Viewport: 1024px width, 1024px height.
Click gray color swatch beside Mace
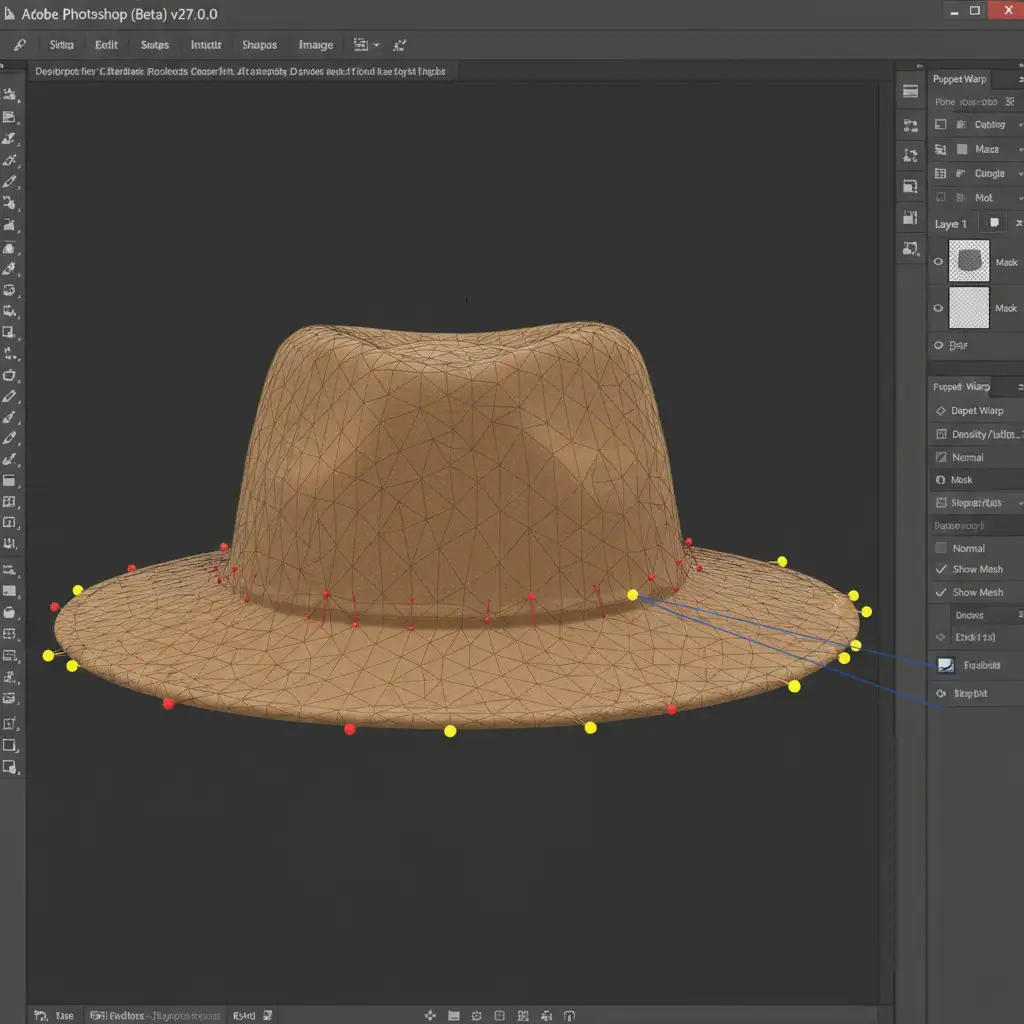962,149
